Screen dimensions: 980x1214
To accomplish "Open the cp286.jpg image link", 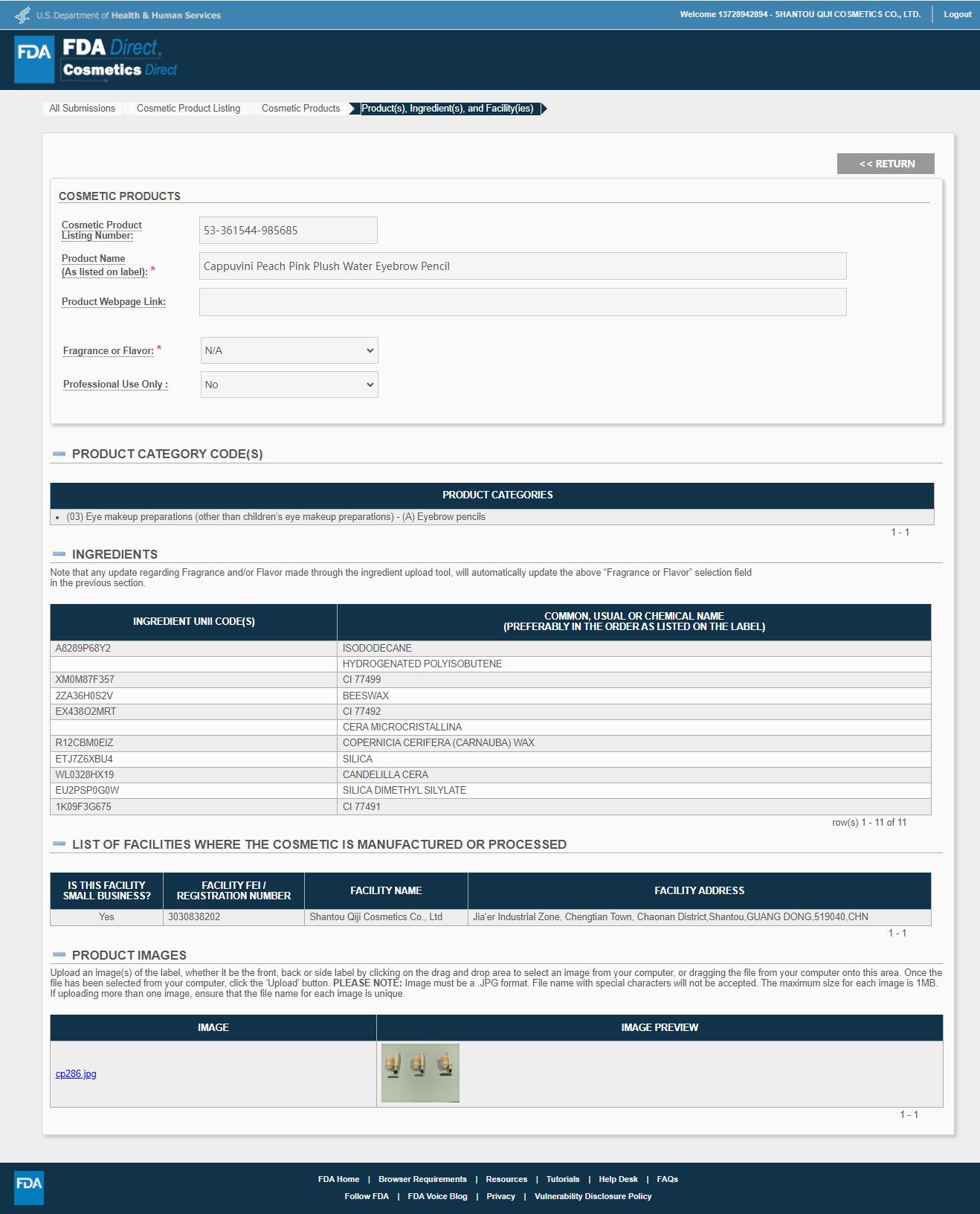I will [76, 1073].
